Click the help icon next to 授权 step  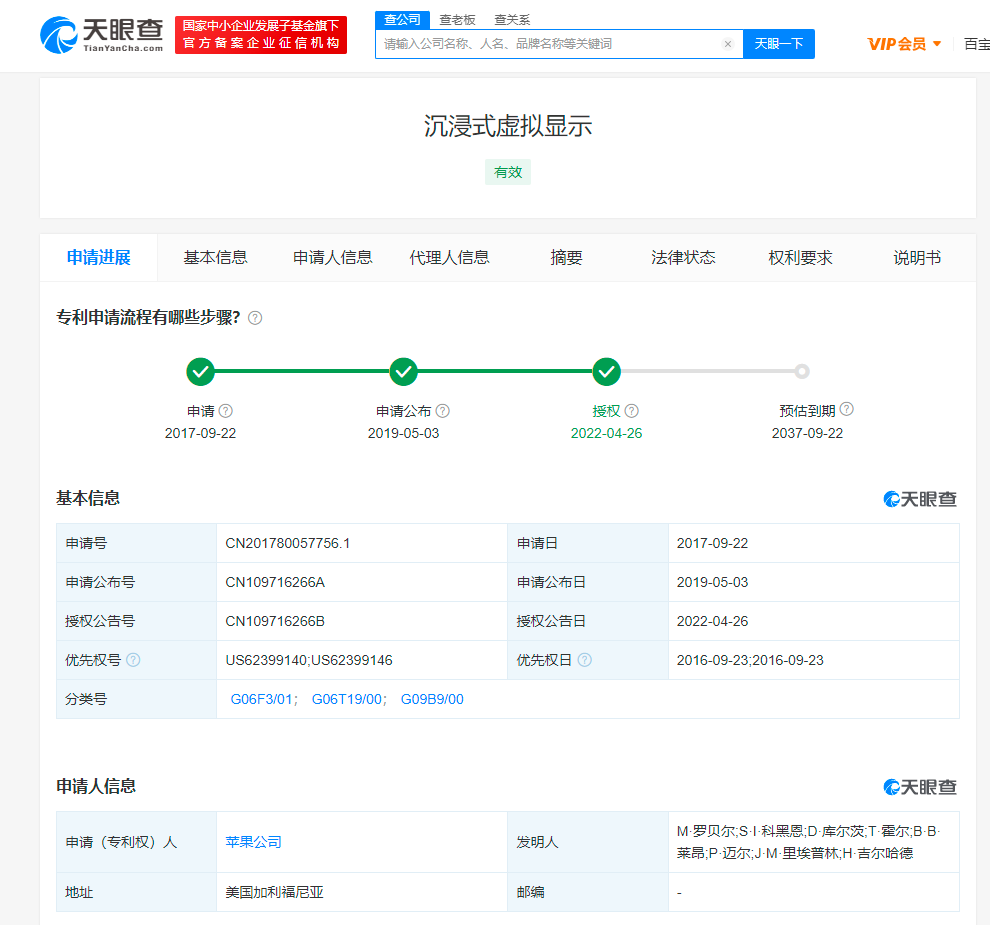(631, 411)
